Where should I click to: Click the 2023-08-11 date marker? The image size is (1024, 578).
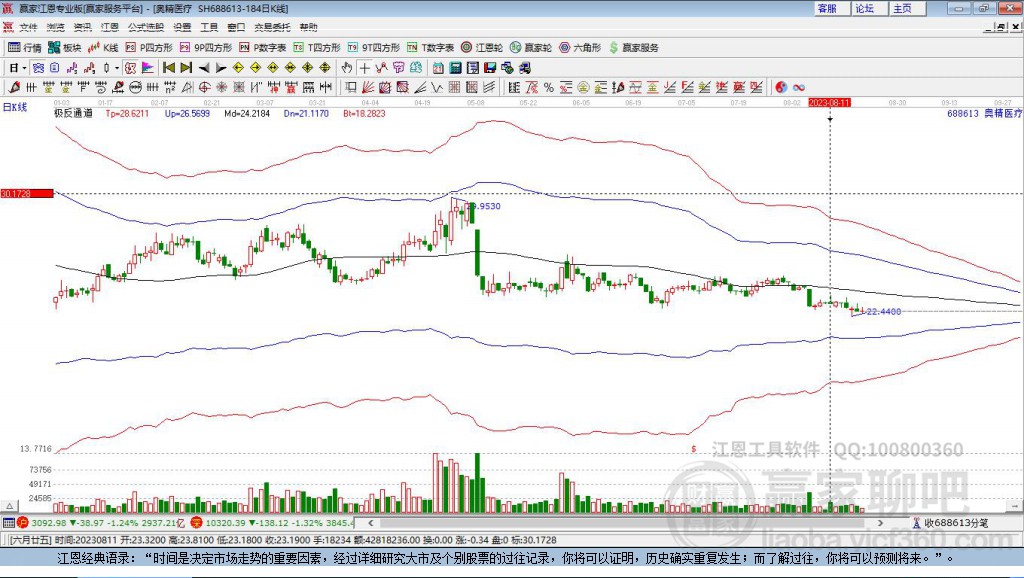pos(829,103)
